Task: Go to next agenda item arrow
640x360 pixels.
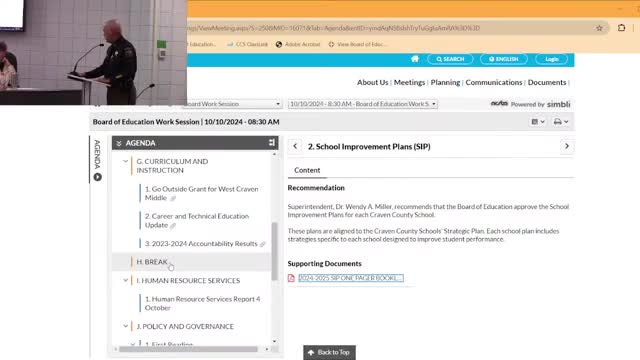Action: (567, 146)
